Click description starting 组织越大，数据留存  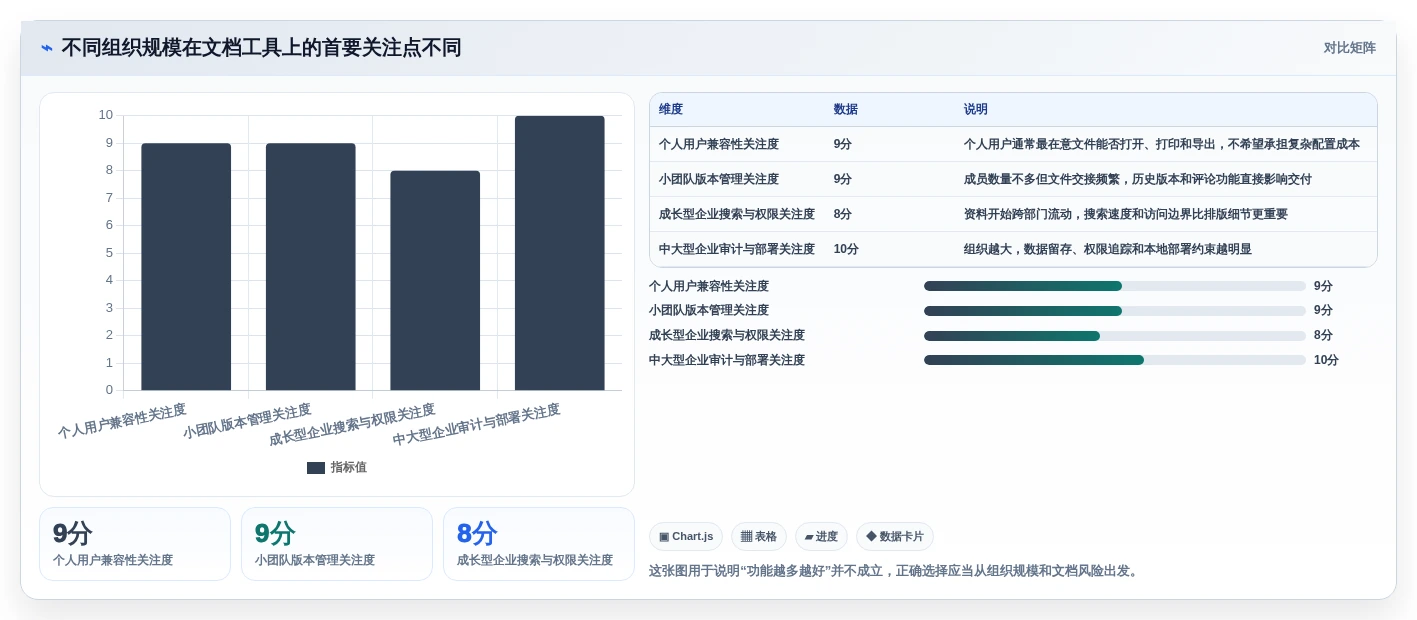1108,249
